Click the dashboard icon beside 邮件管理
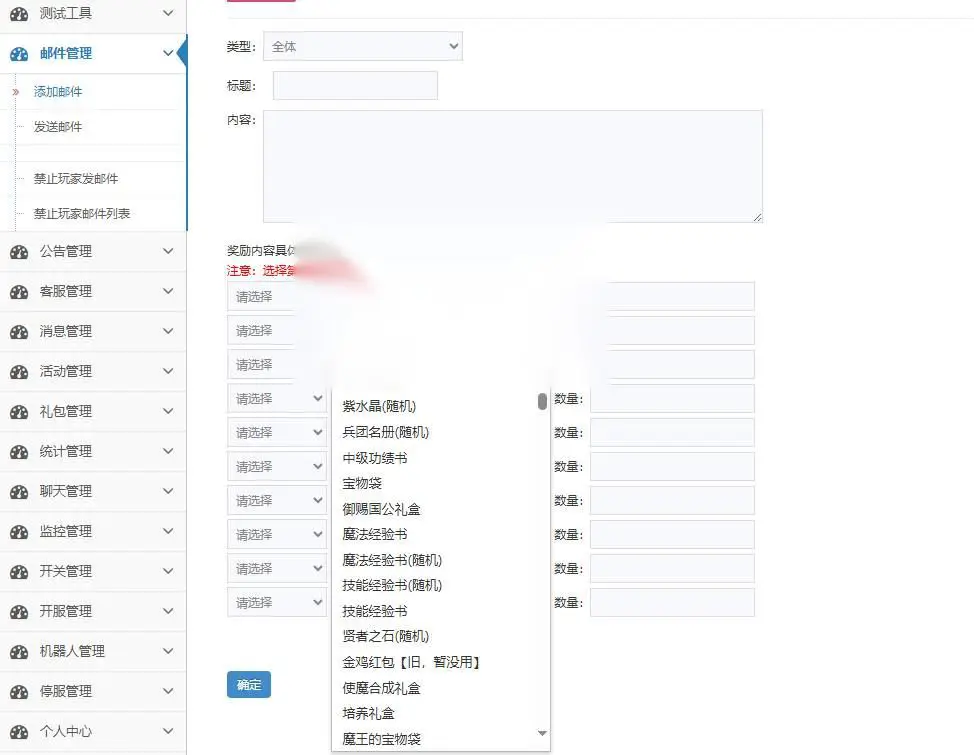The height and width of the screenshot is (755, 974). coord(19,54)
